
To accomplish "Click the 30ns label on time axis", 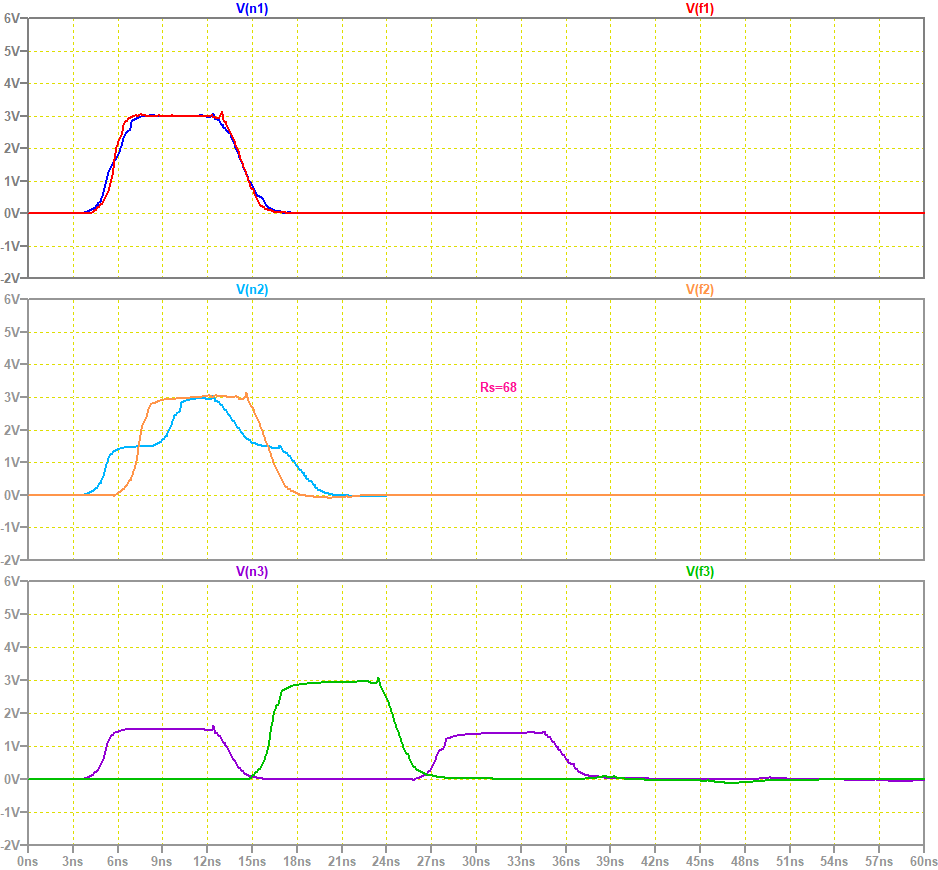I will [x=476, y=859].
